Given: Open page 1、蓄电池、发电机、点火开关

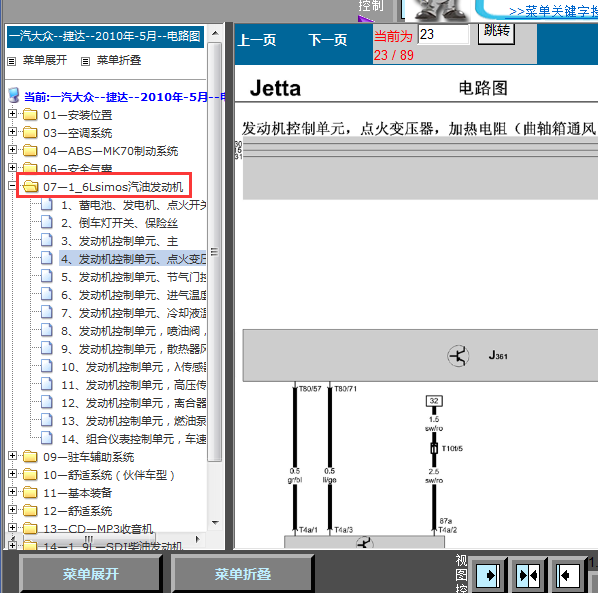Looking at the screenshot, I should (x=133, y=205).
